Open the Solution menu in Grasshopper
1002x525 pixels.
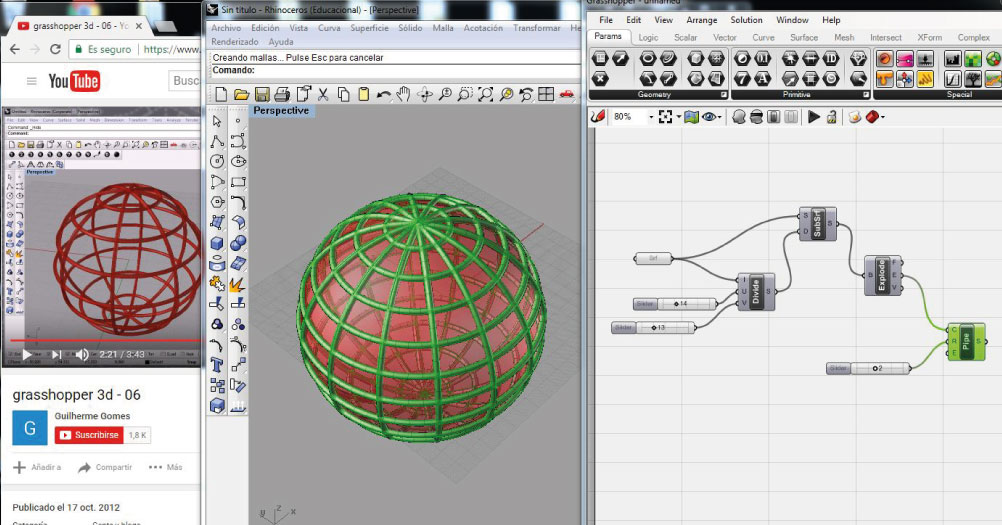point(746,20)
